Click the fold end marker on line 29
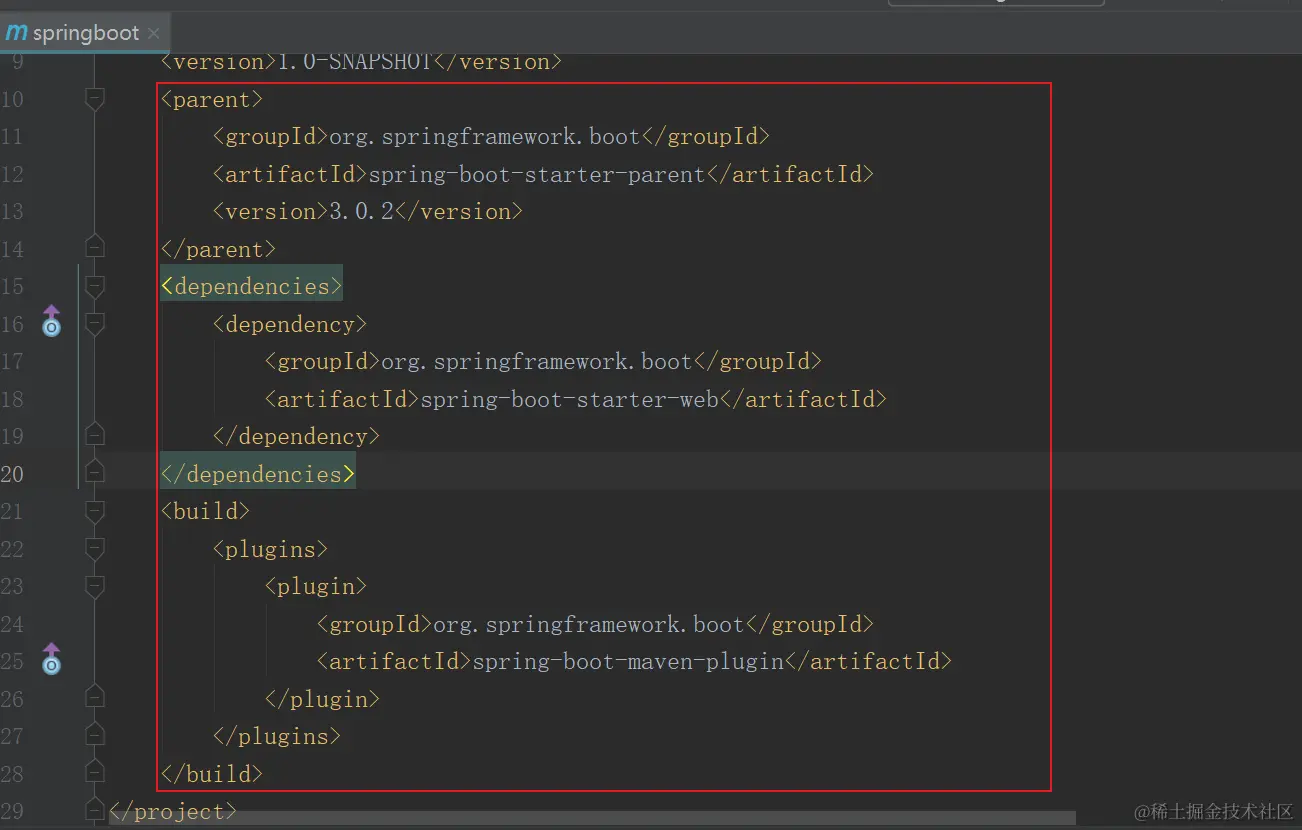The height and width of the screenshot is (830, 1302). point(95,809)
